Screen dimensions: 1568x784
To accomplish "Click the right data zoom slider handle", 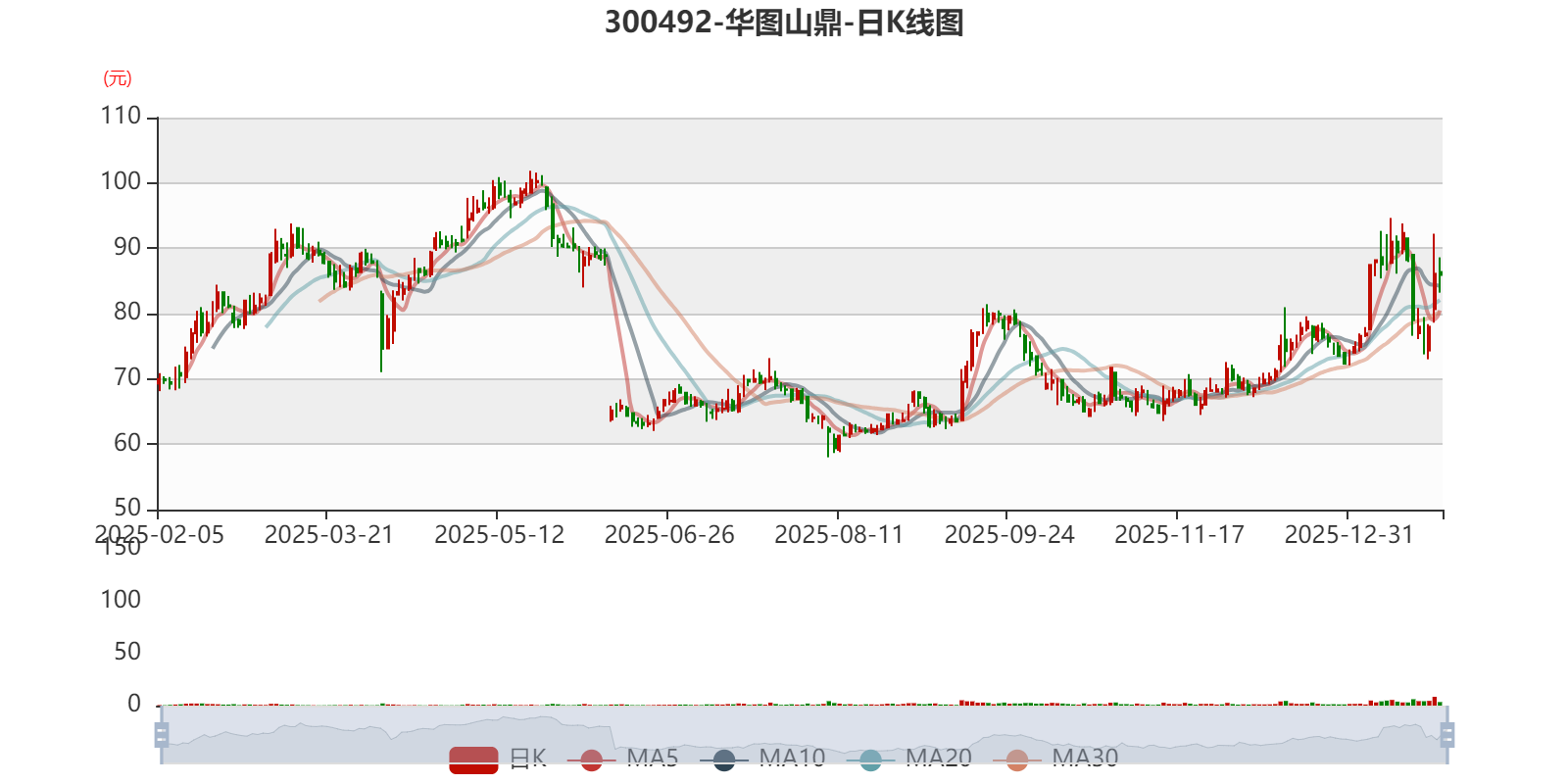I will coord(1447,734).
